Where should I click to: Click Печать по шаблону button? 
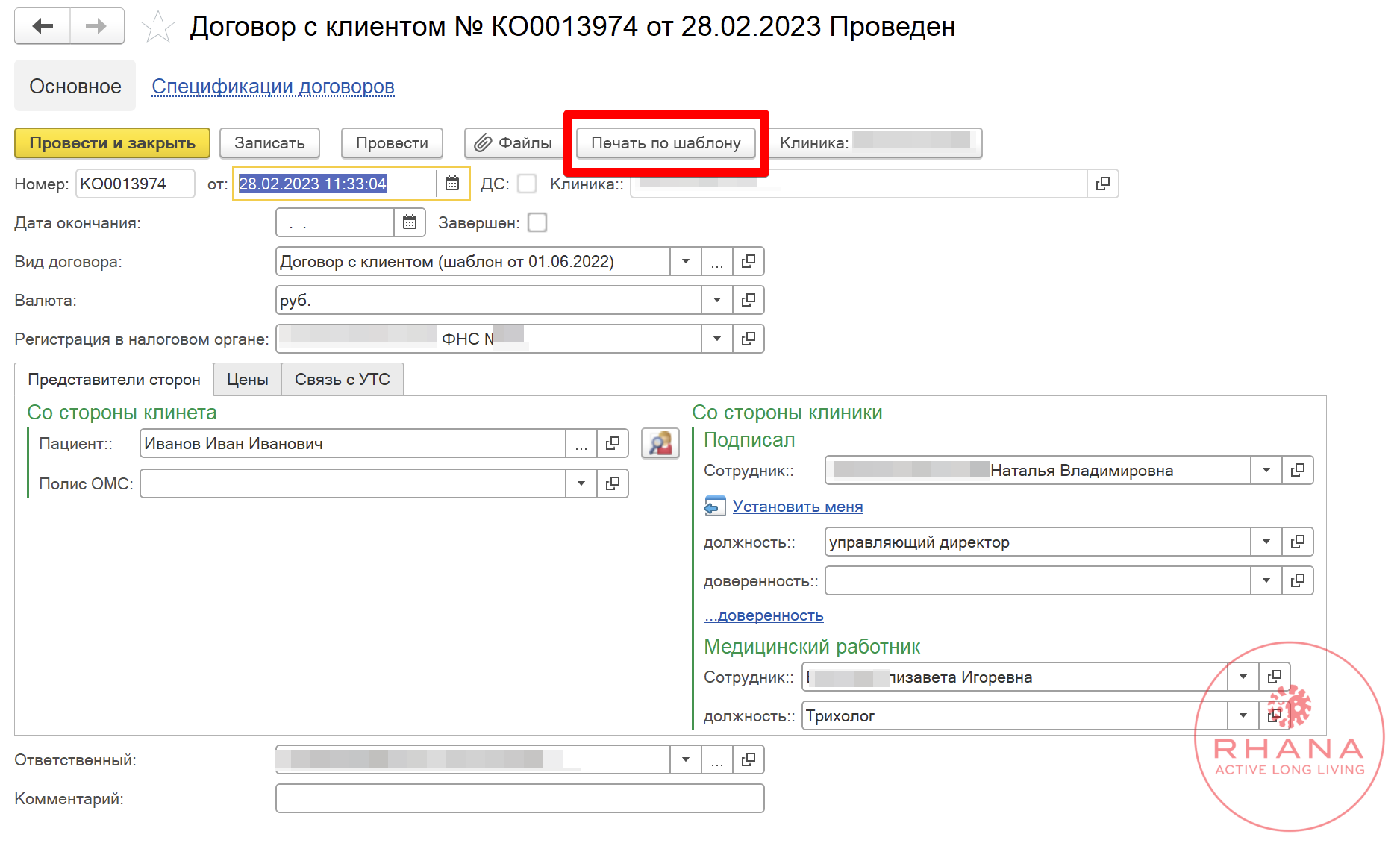(666, 143)
